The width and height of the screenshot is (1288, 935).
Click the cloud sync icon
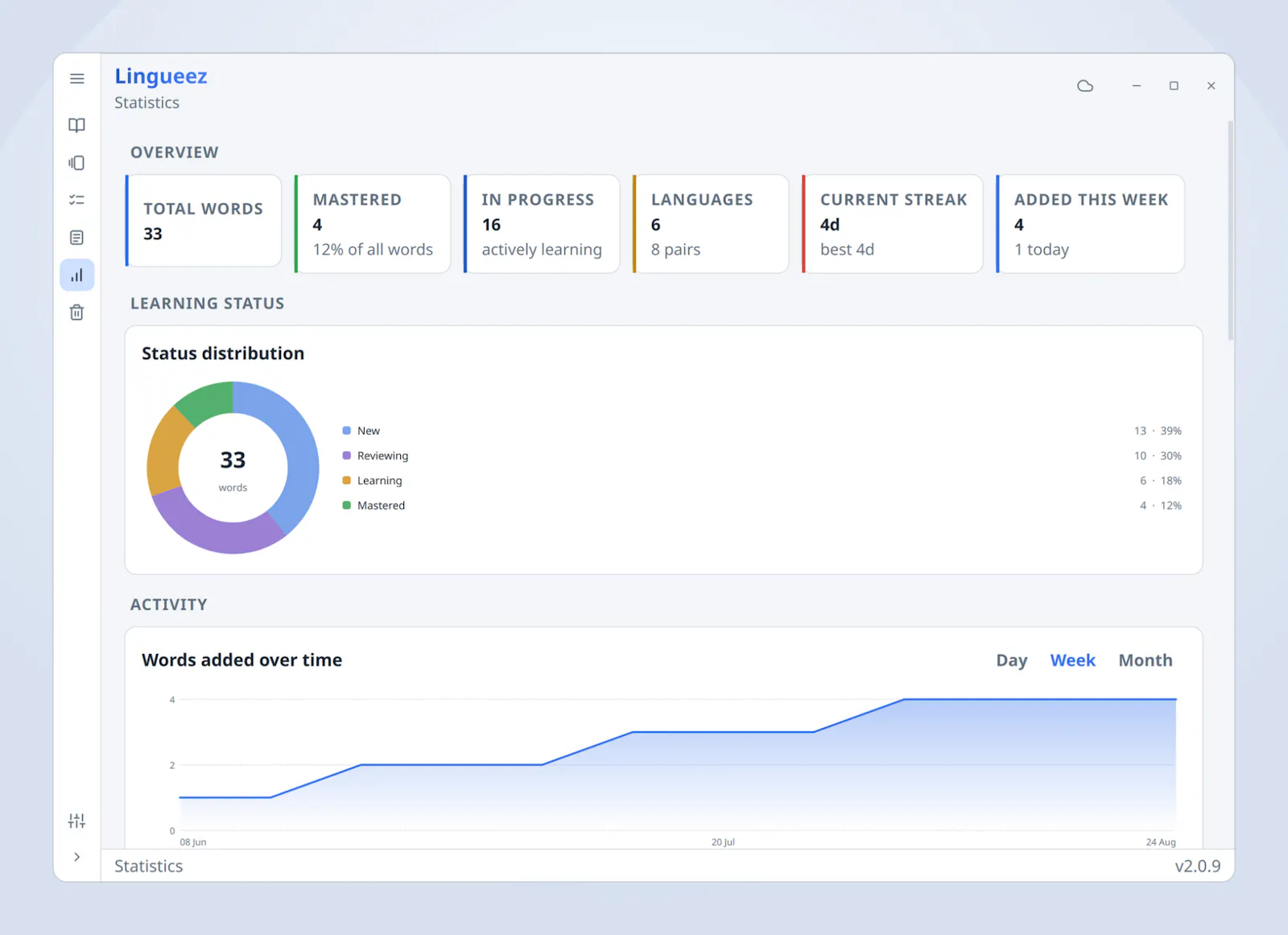pos(1085,85)
